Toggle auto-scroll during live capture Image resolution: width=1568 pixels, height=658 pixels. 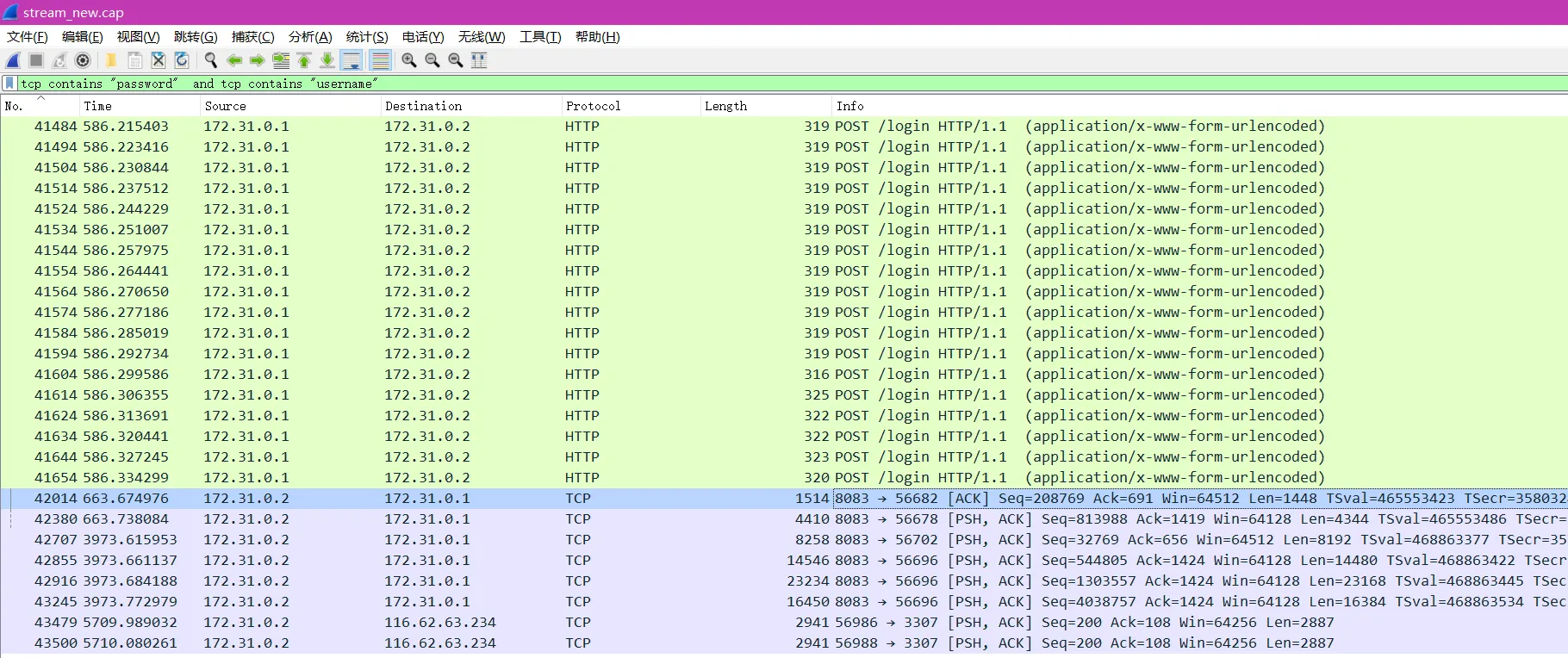(352, 60)
